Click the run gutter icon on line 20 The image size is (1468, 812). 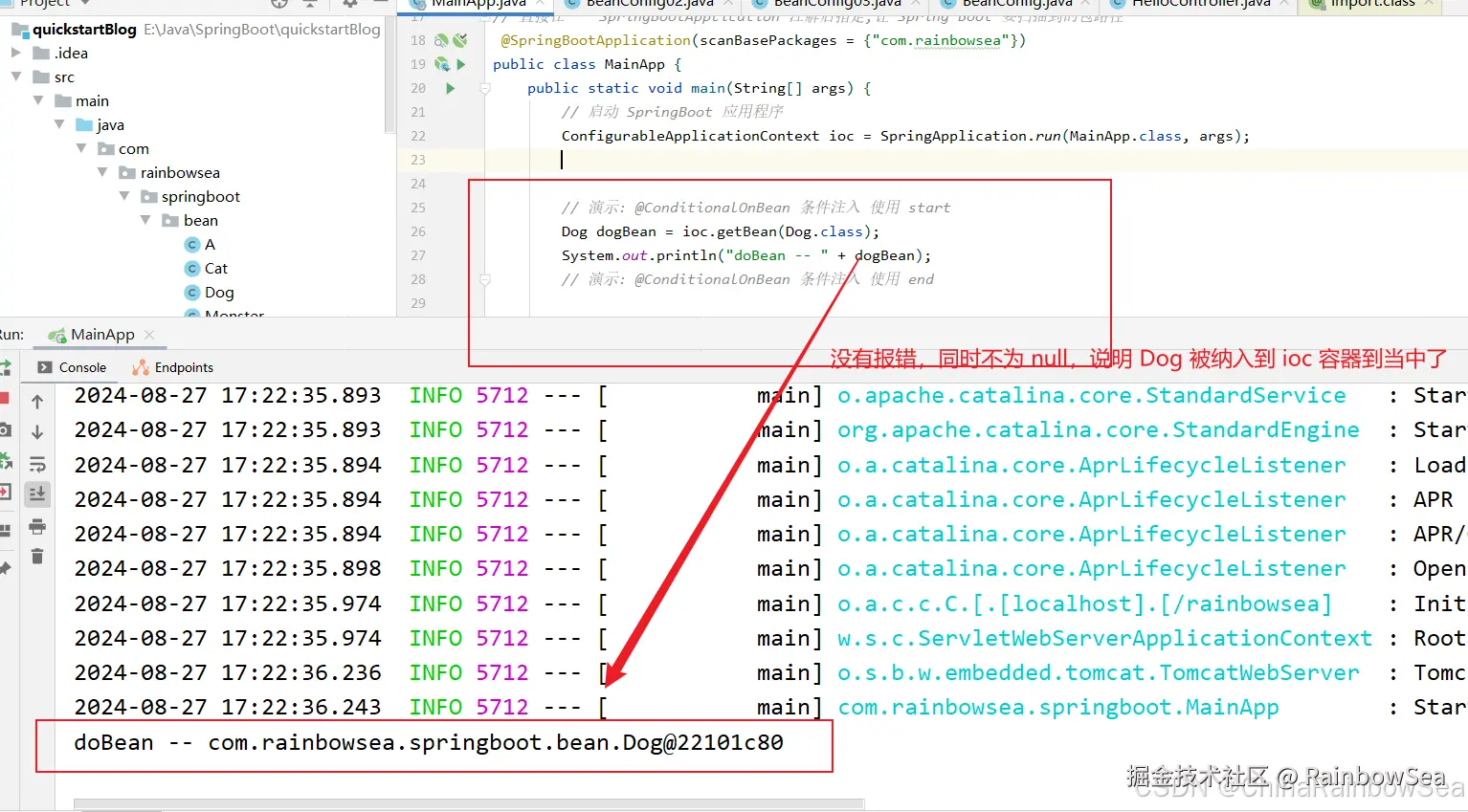pyautogui.click(x=451, y=88)
